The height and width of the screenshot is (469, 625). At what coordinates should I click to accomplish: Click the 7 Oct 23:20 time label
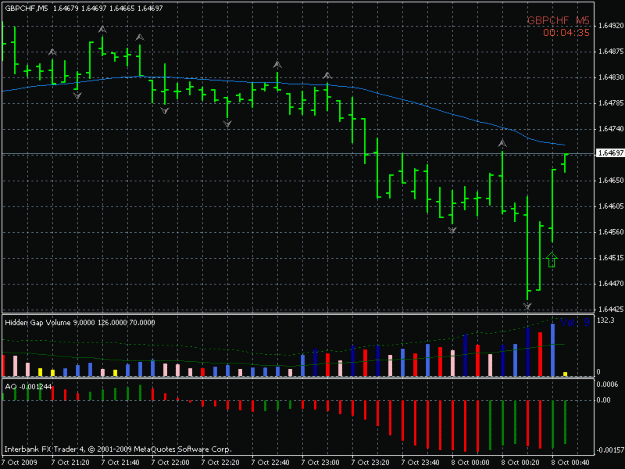pos(370,463)
